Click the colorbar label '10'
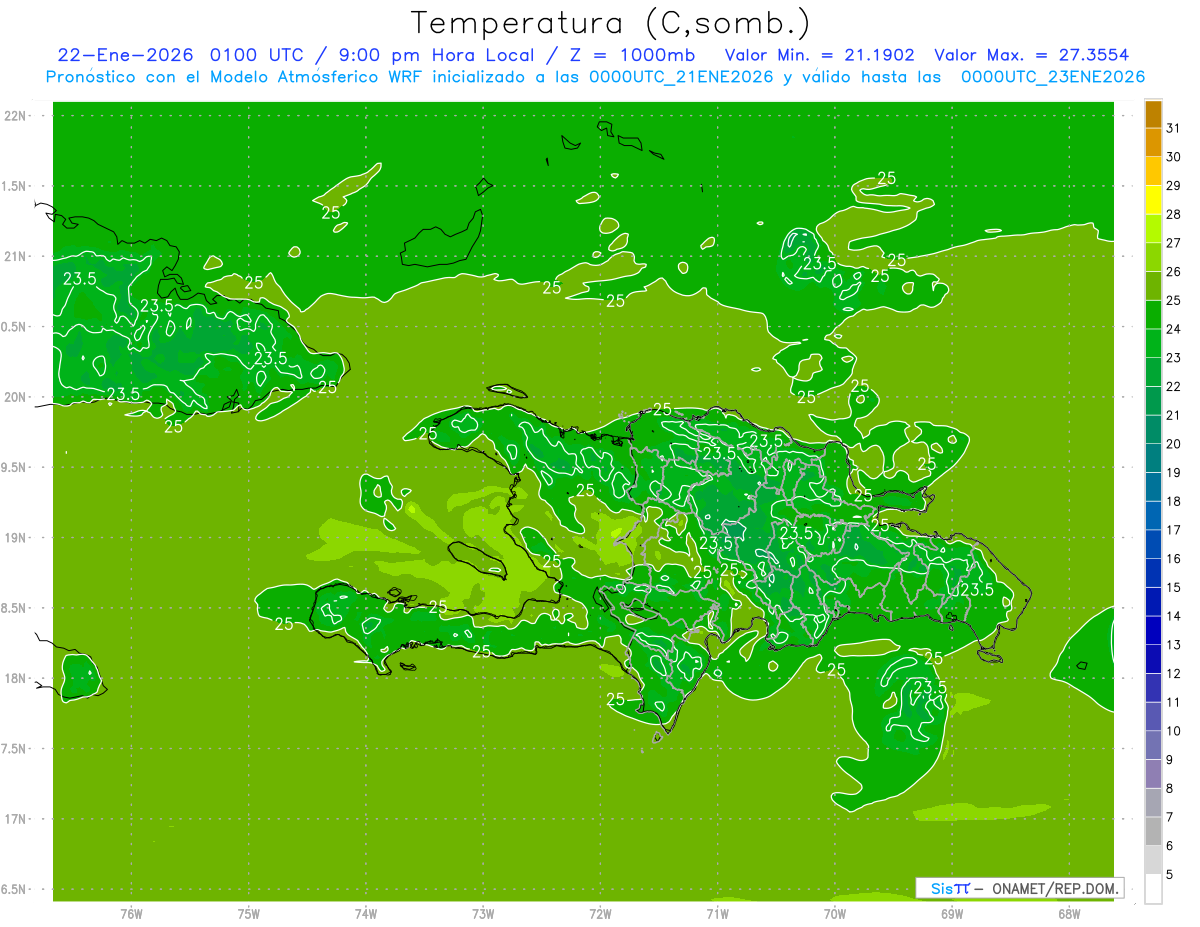1200x927 pixels. (x=1173, y=731)
